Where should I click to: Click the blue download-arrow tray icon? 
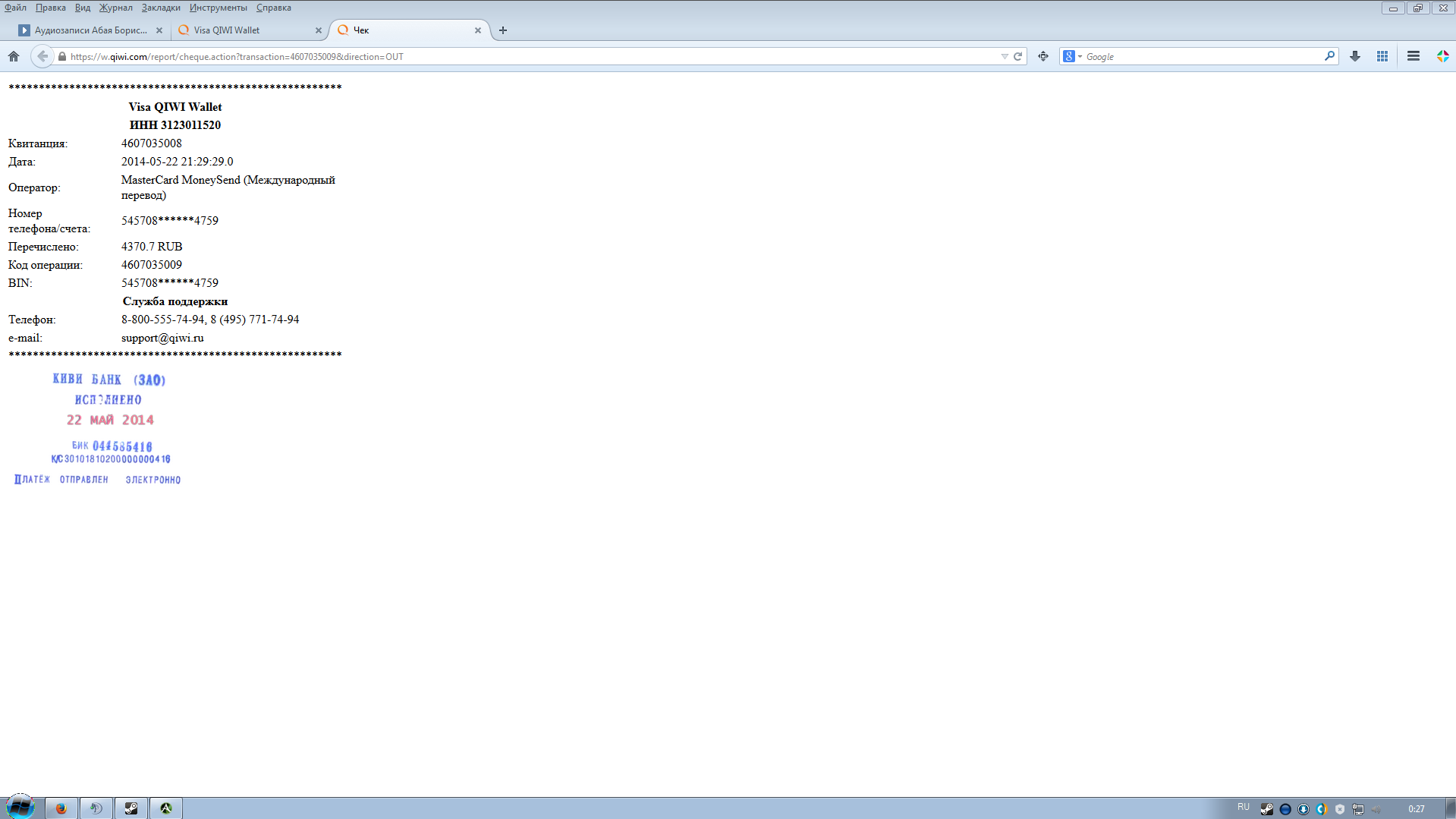click(x=1303, y=809)
